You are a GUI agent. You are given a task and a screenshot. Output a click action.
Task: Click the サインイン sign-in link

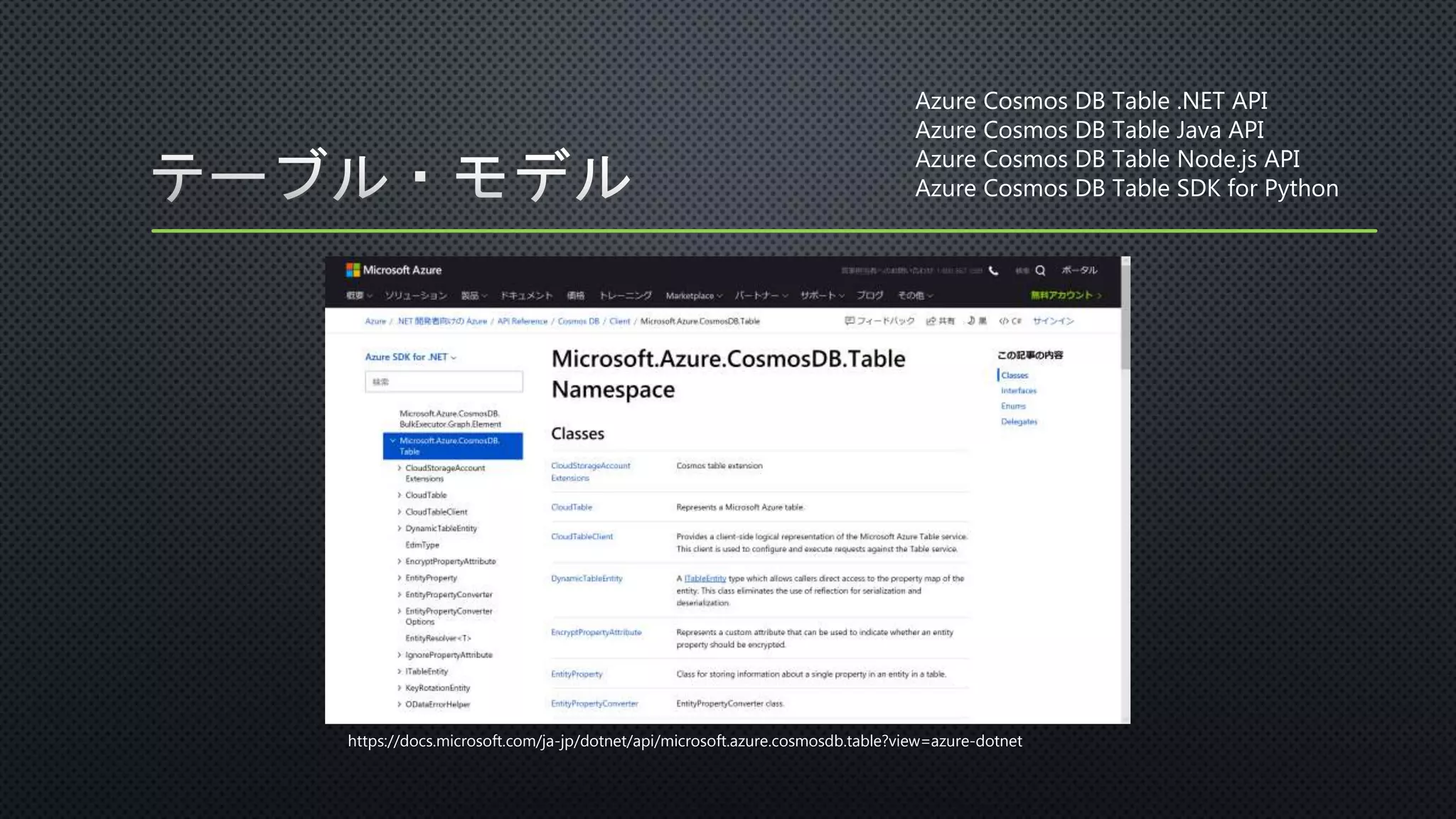pos(1054,321)
